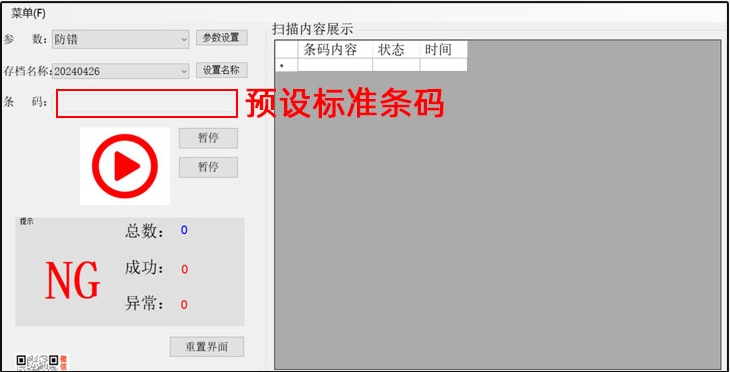Click the blank corner cell of scan table
The width and height of the screenshot is (730, 372).
point(286,49)
